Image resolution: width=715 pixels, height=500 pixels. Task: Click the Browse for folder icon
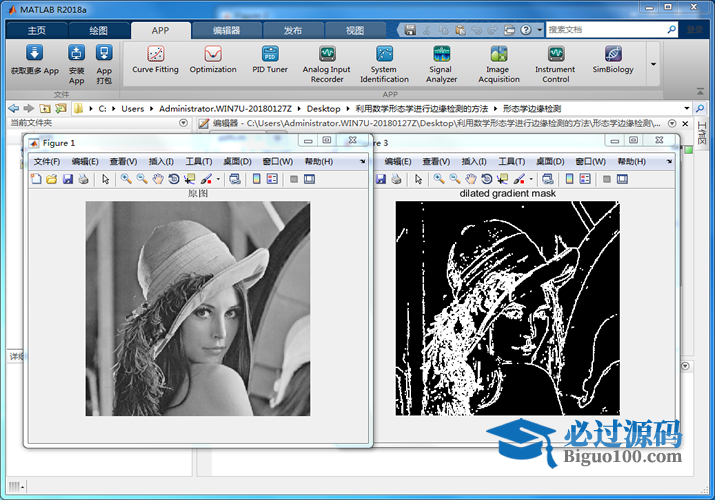61,108
